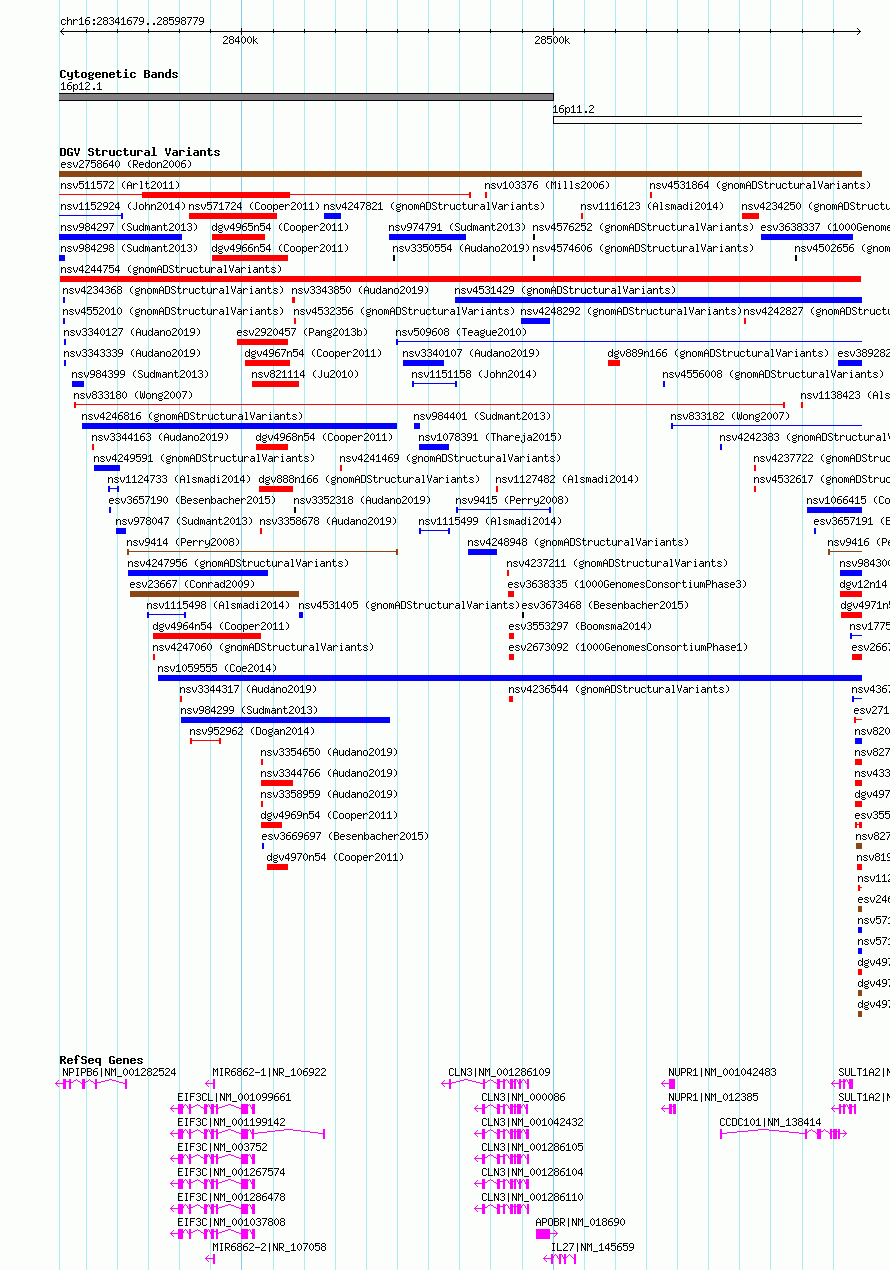Open esv23667 (Conrad2009) variant

pyautogui.click(x=192, y=584)
